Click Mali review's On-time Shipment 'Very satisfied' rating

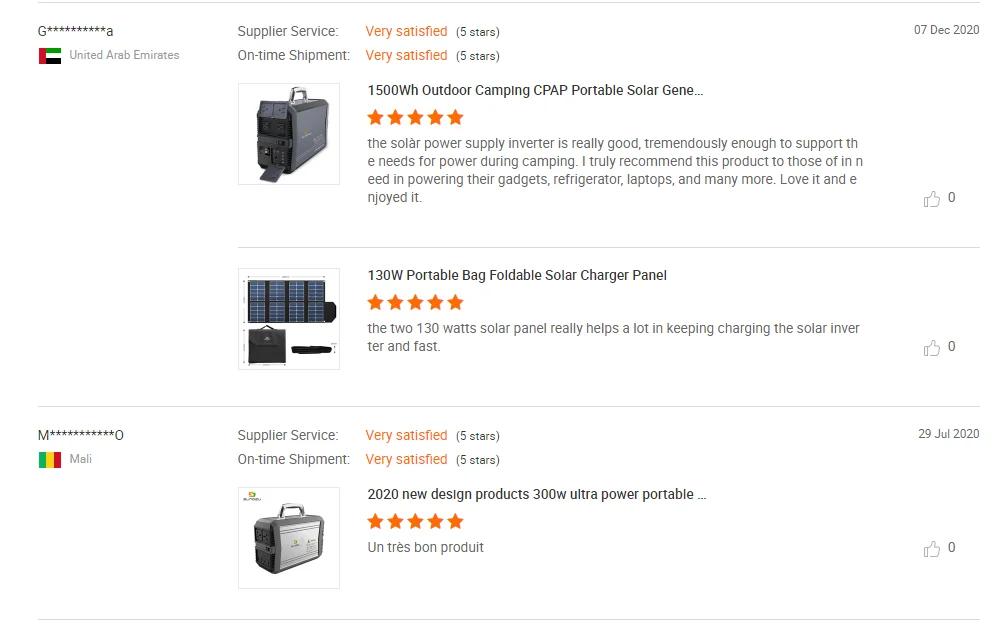[x=406, y=460]
